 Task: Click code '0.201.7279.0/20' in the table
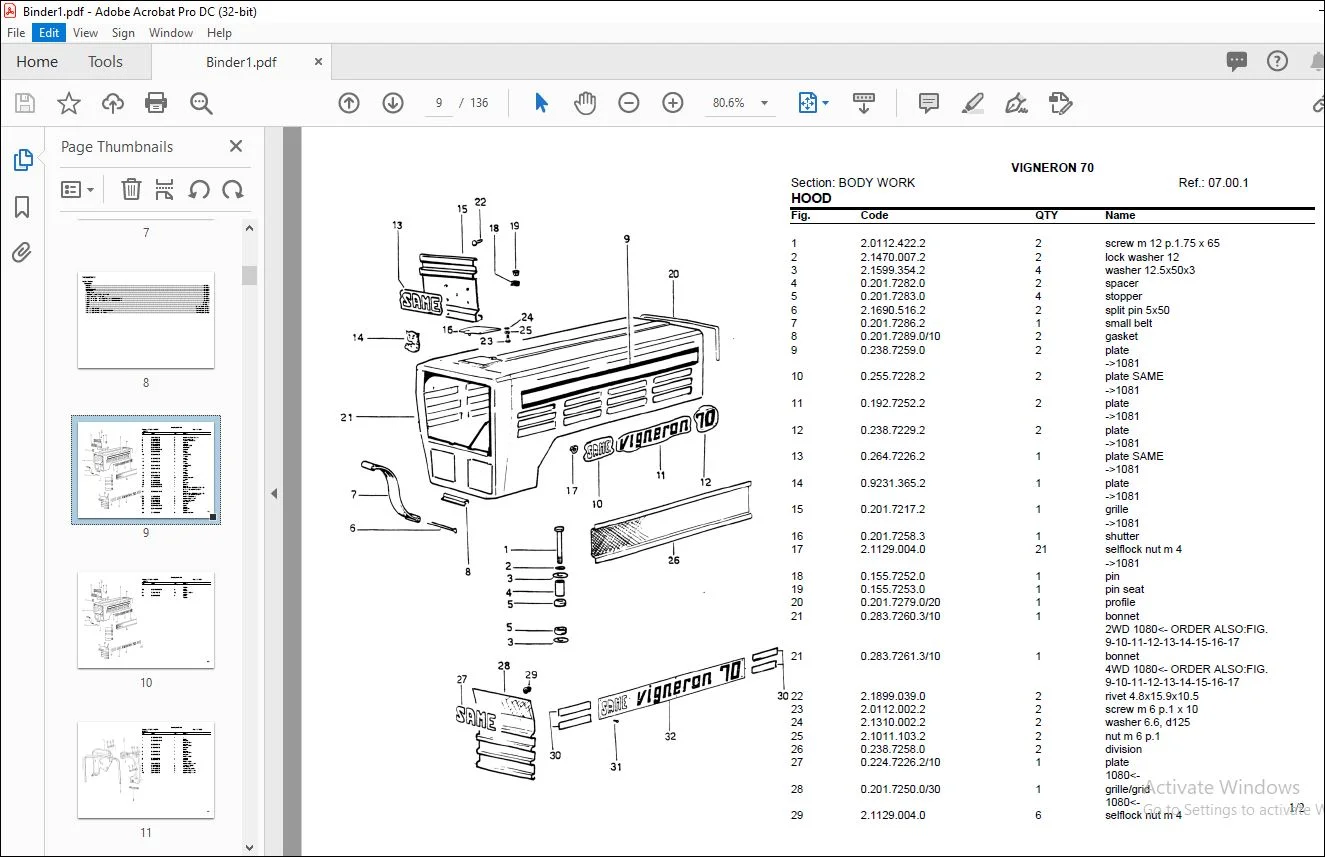click(900, 602)
